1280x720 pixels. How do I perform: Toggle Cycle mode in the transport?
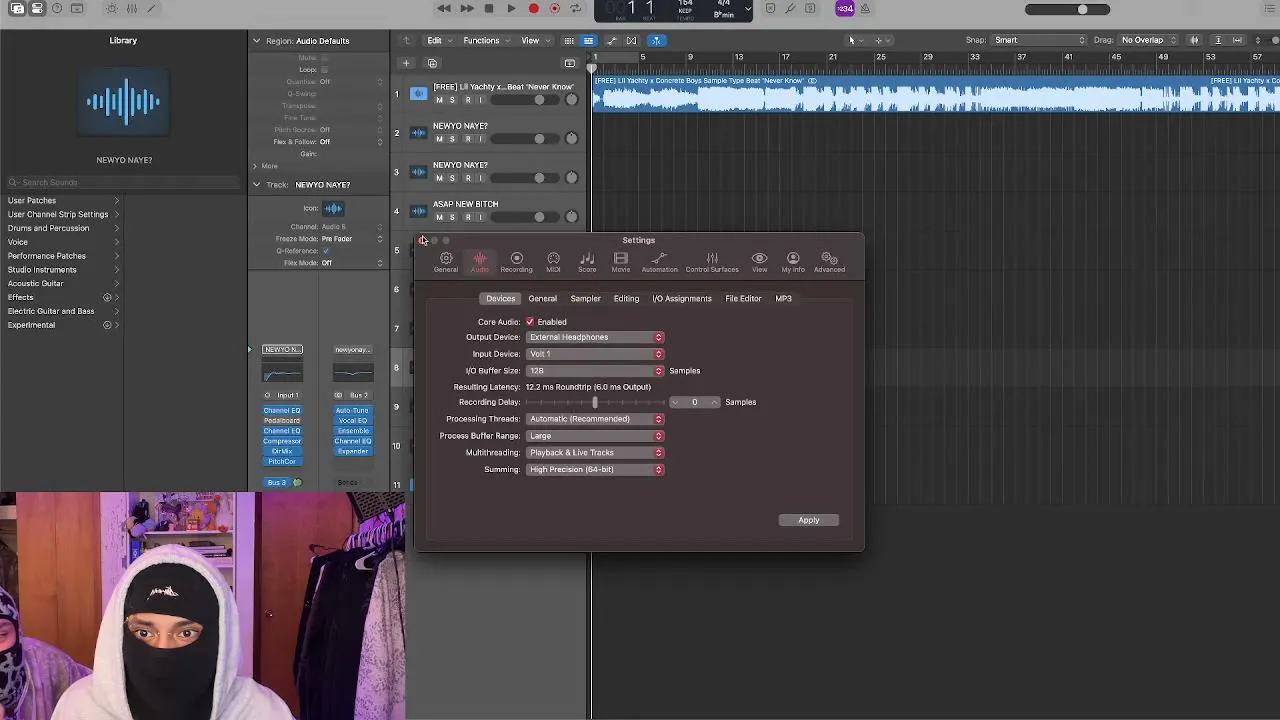(x=576, y=9)
